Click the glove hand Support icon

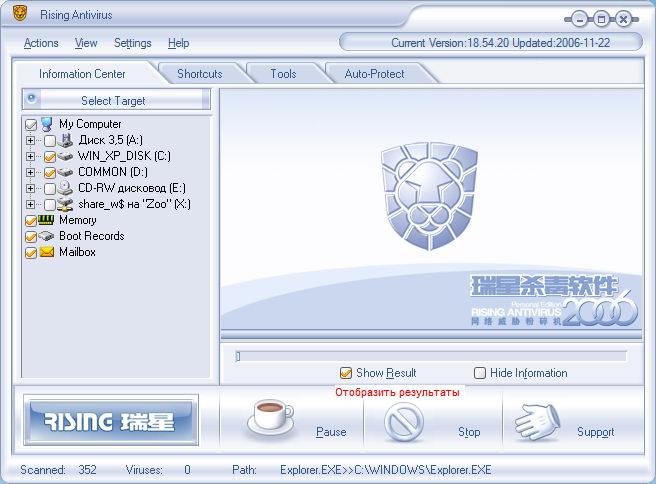(x=538, y=422)
